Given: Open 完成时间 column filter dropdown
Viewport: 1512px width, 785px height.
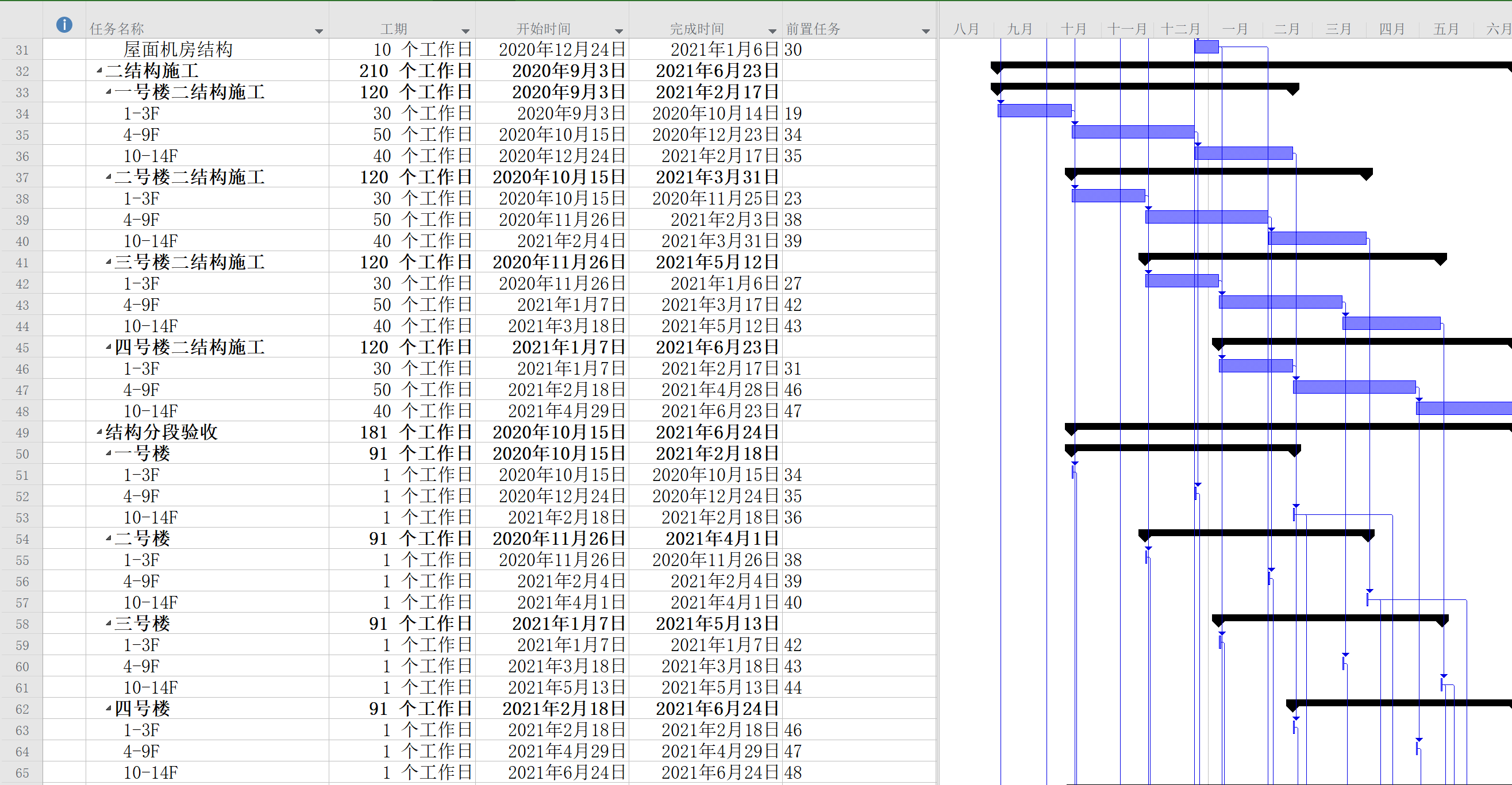Looking at the screenshot, I should pos(772,31).
